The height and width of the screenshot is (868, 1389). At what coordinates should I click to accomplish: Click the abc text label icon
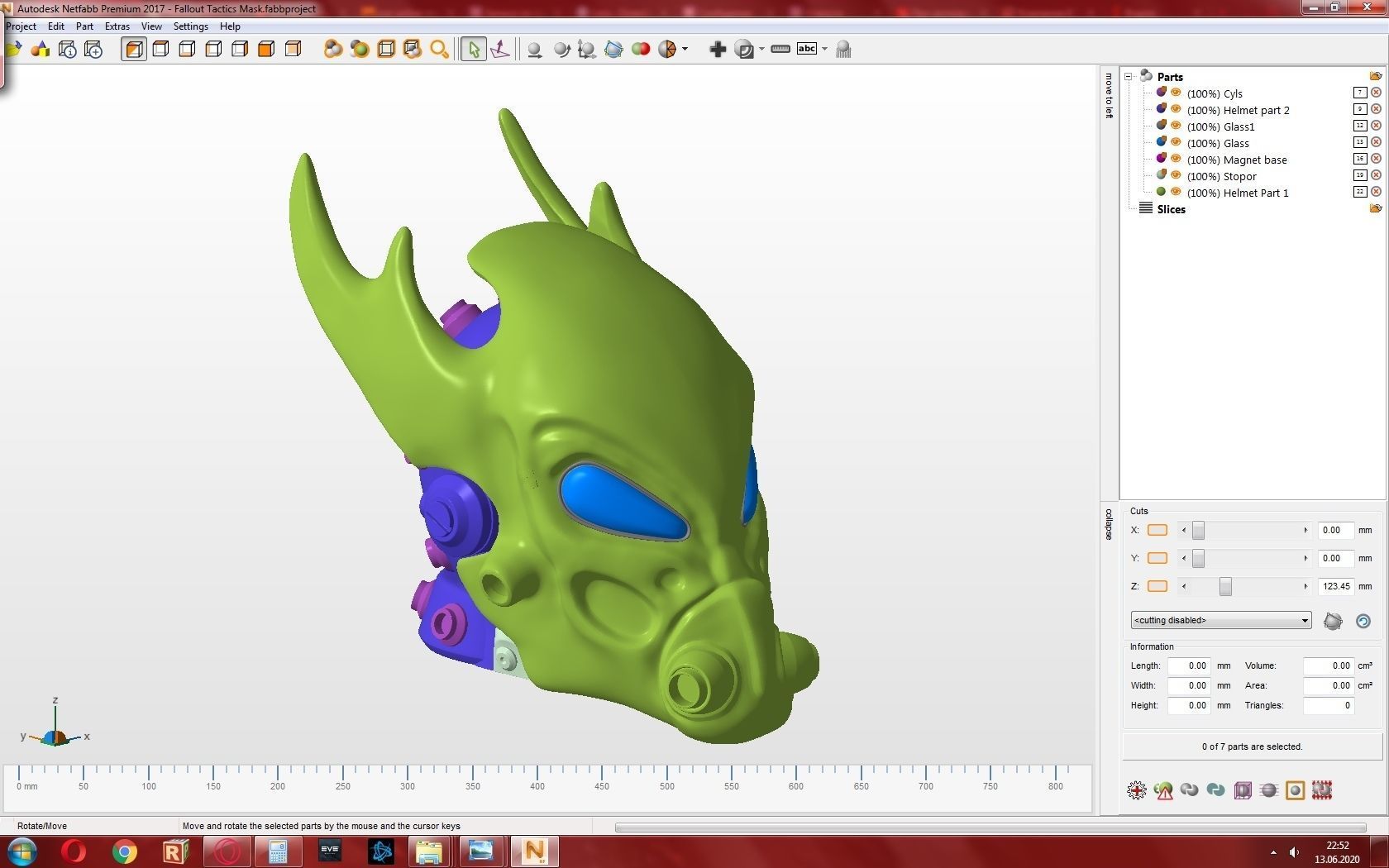(x=807, y=49)
